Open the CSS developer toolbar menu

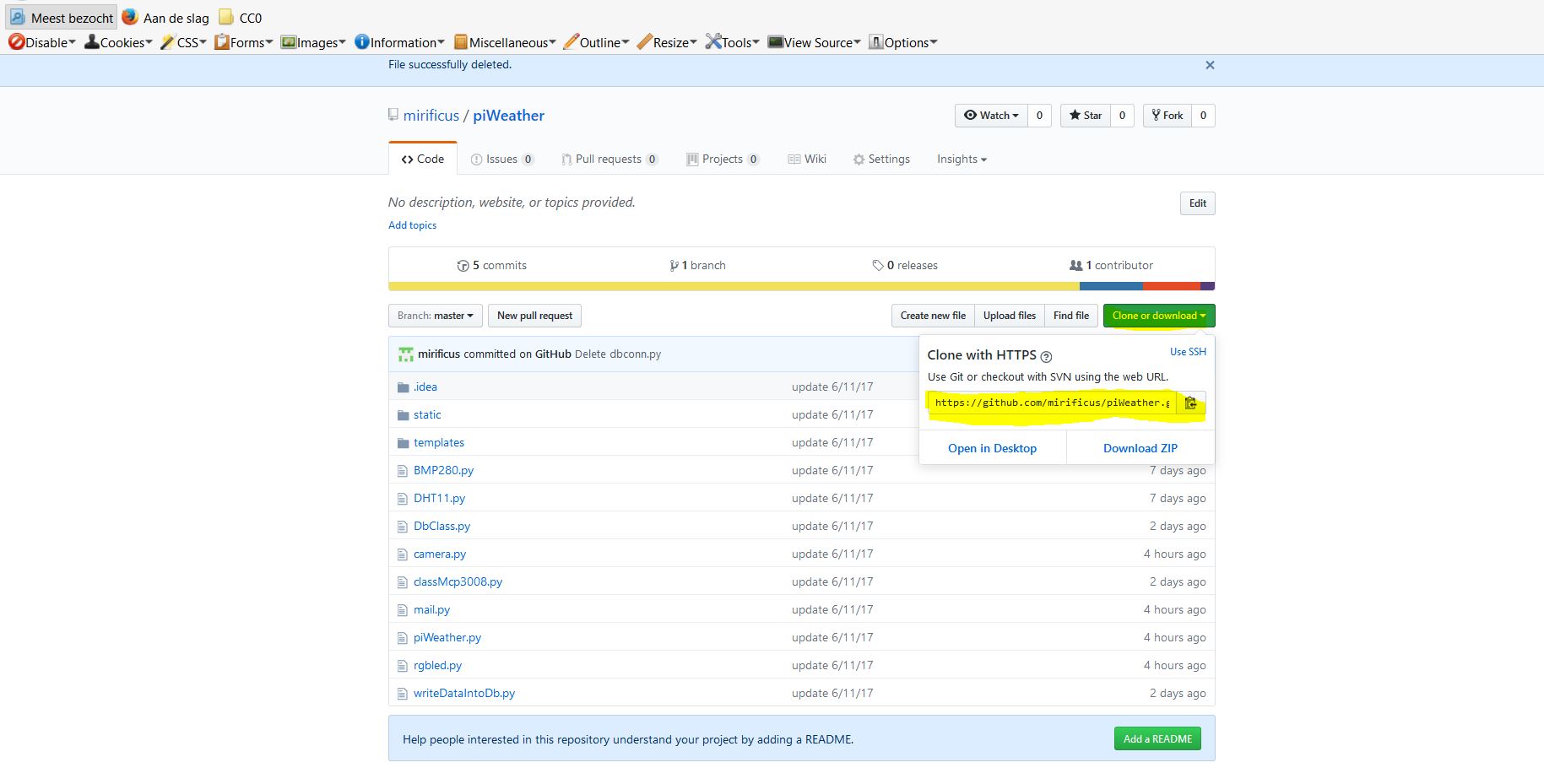pyautogui.click(x=183, y=42)
